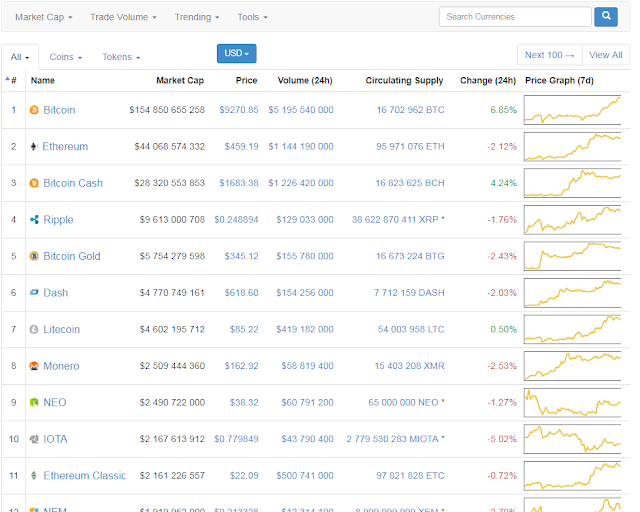640x512 pixels.
Task: Open Bitcoin Gold 7-day price graph
Action: 572,256
